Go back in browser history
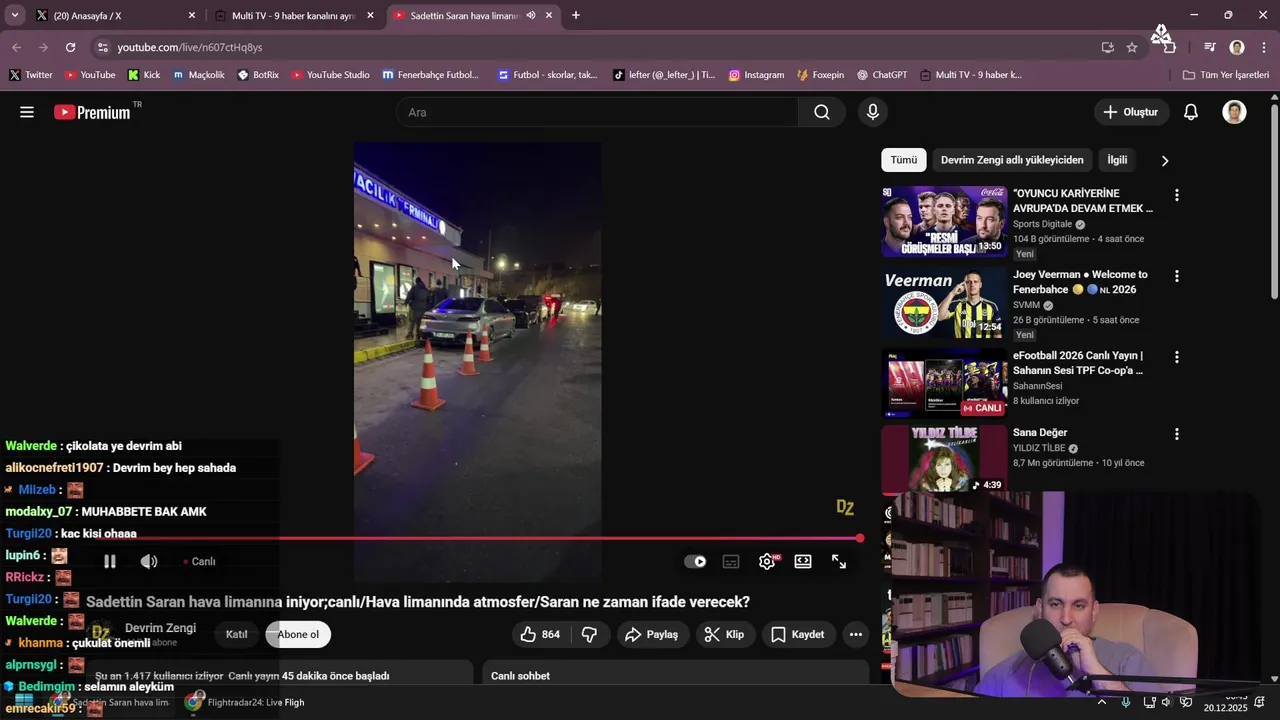 [17, 47]
